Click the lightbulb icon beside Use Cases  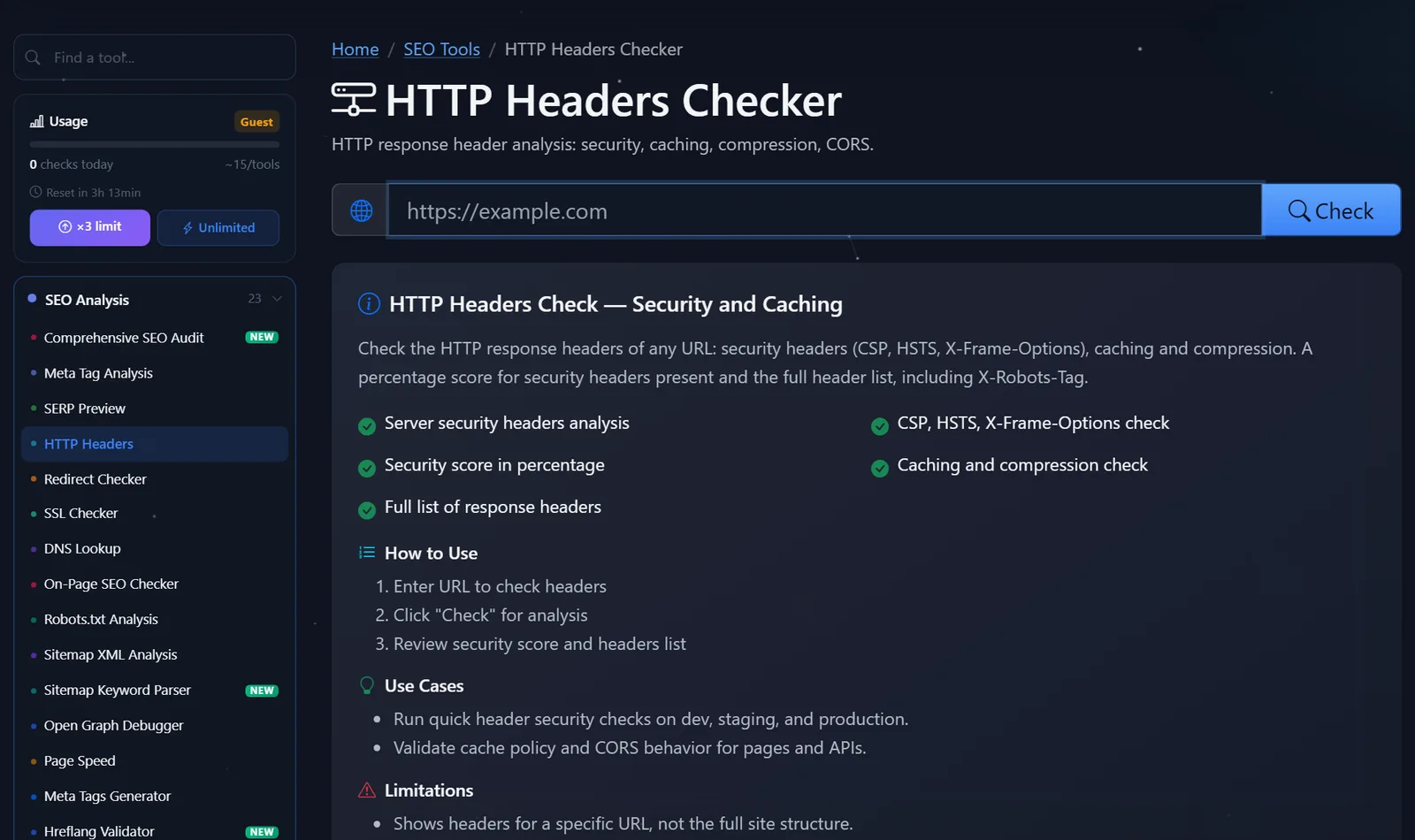tap(366, 685)
